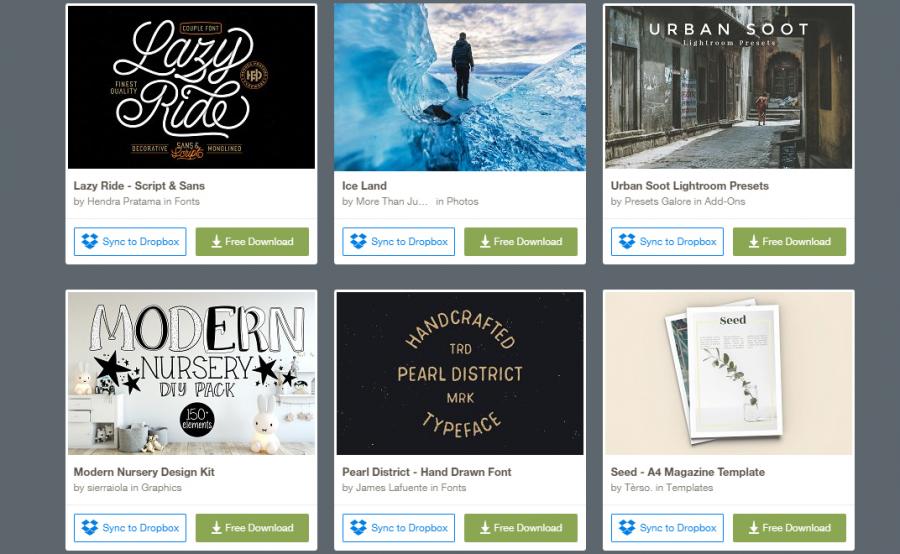Click Dropbox icon under Ice Land photo
The height and width of the screenshot is (554, 900).
[x=358, y=241]
